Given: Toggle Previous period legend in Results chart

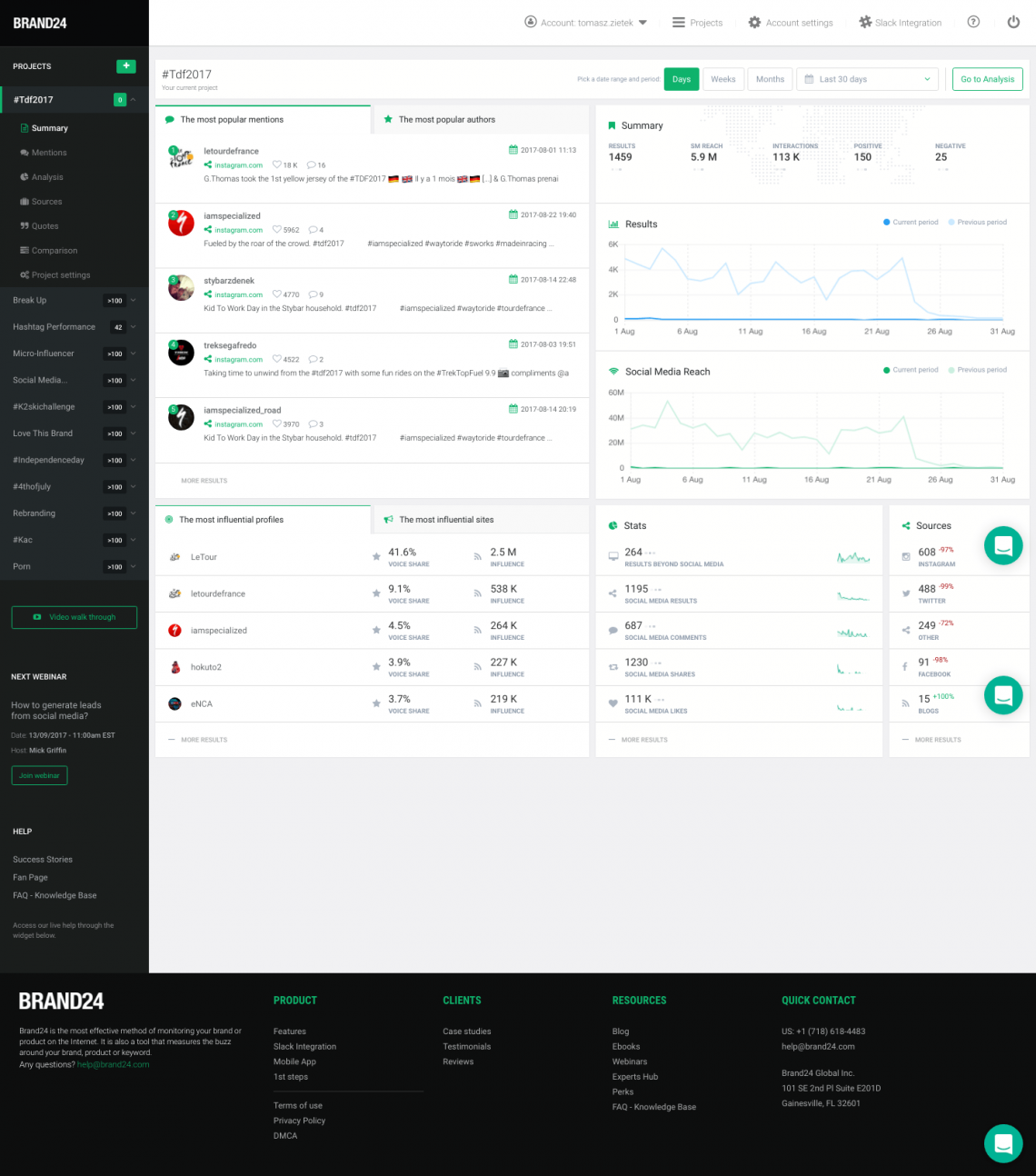Looking at the screenshot, I should [977, 223].
